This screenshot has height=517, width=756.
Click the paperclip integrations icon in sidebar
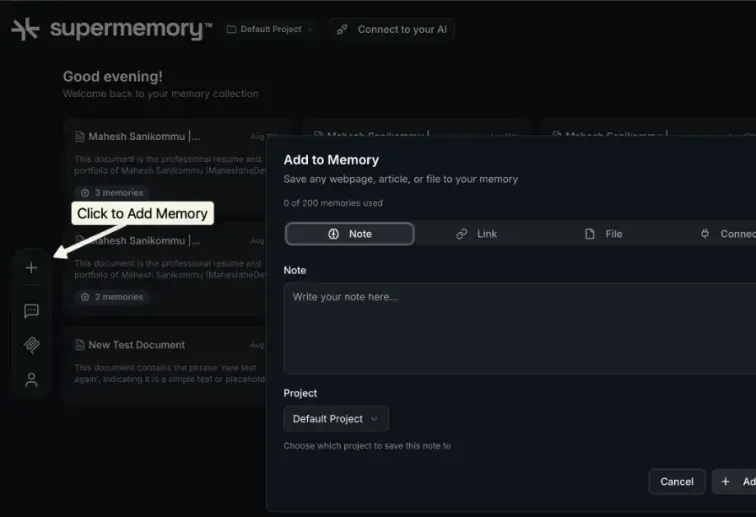tap(31, 345)
